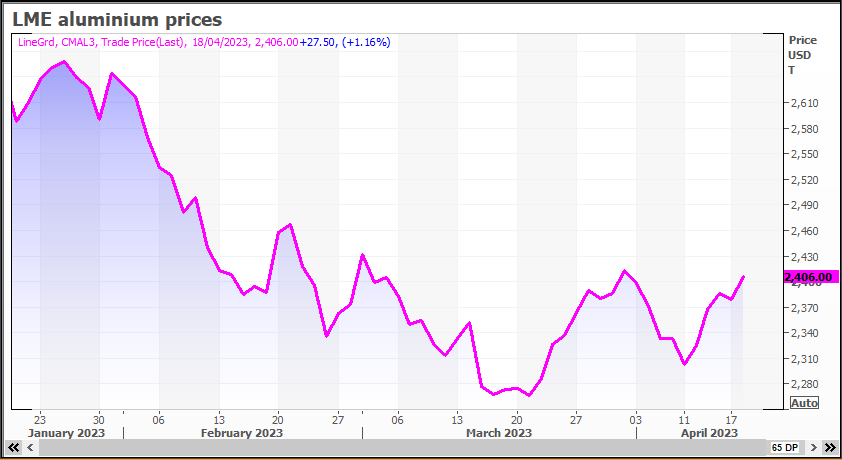Click the (+1.16%) change value in legend
This screenshot has width=842, height=460.
point(366,42)
